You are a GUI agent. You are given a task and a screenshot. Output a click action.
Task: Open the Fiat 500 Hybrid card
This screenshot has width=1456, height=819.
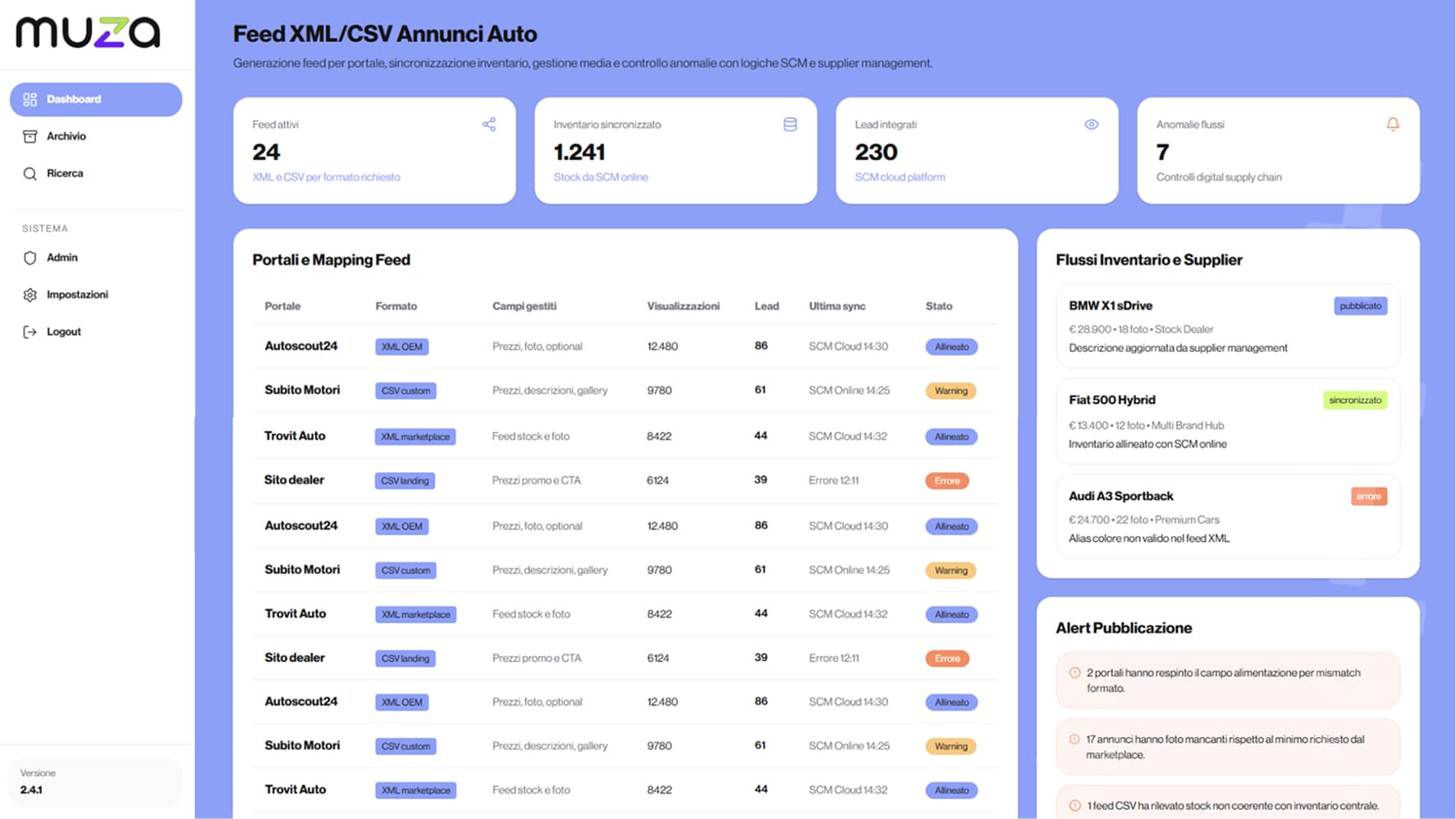click(x=1228, y=421)
